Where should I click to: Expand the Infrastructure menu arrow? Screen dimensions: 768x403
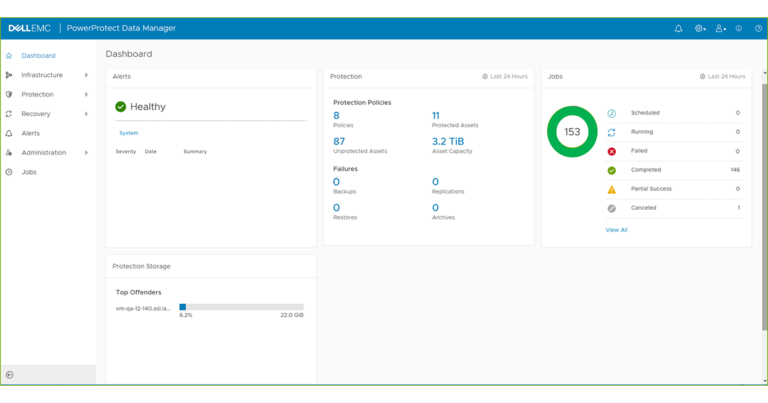[86, 75]
